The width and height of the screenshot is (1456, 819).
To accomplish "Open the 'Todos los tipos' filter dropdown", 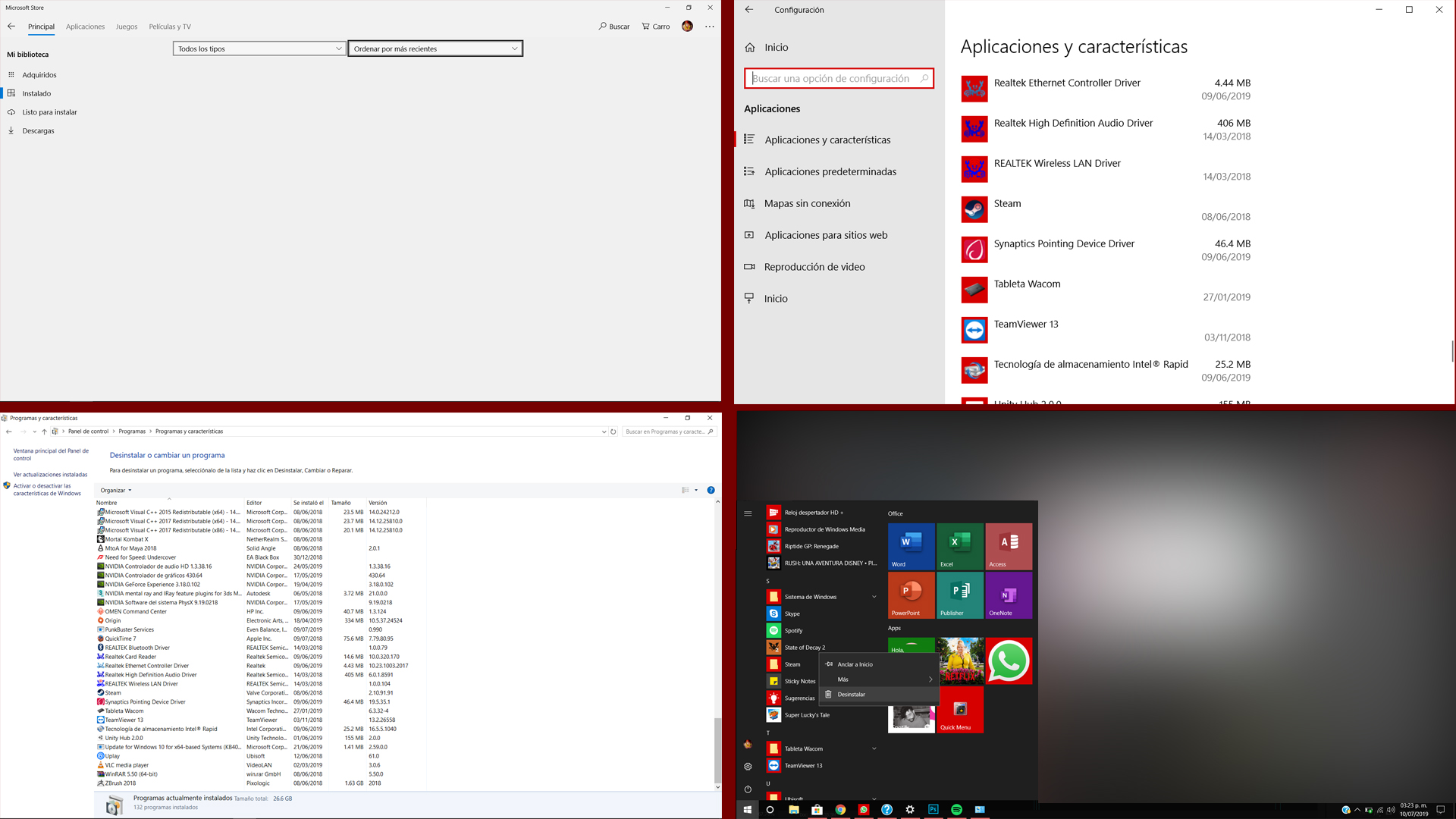I will [x=259, y=49].
